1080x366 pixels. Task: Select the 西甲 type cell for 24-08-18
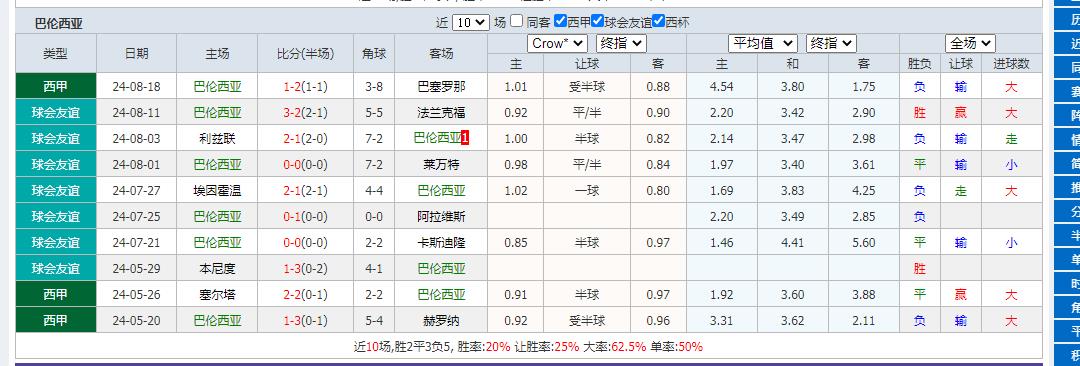56,87
